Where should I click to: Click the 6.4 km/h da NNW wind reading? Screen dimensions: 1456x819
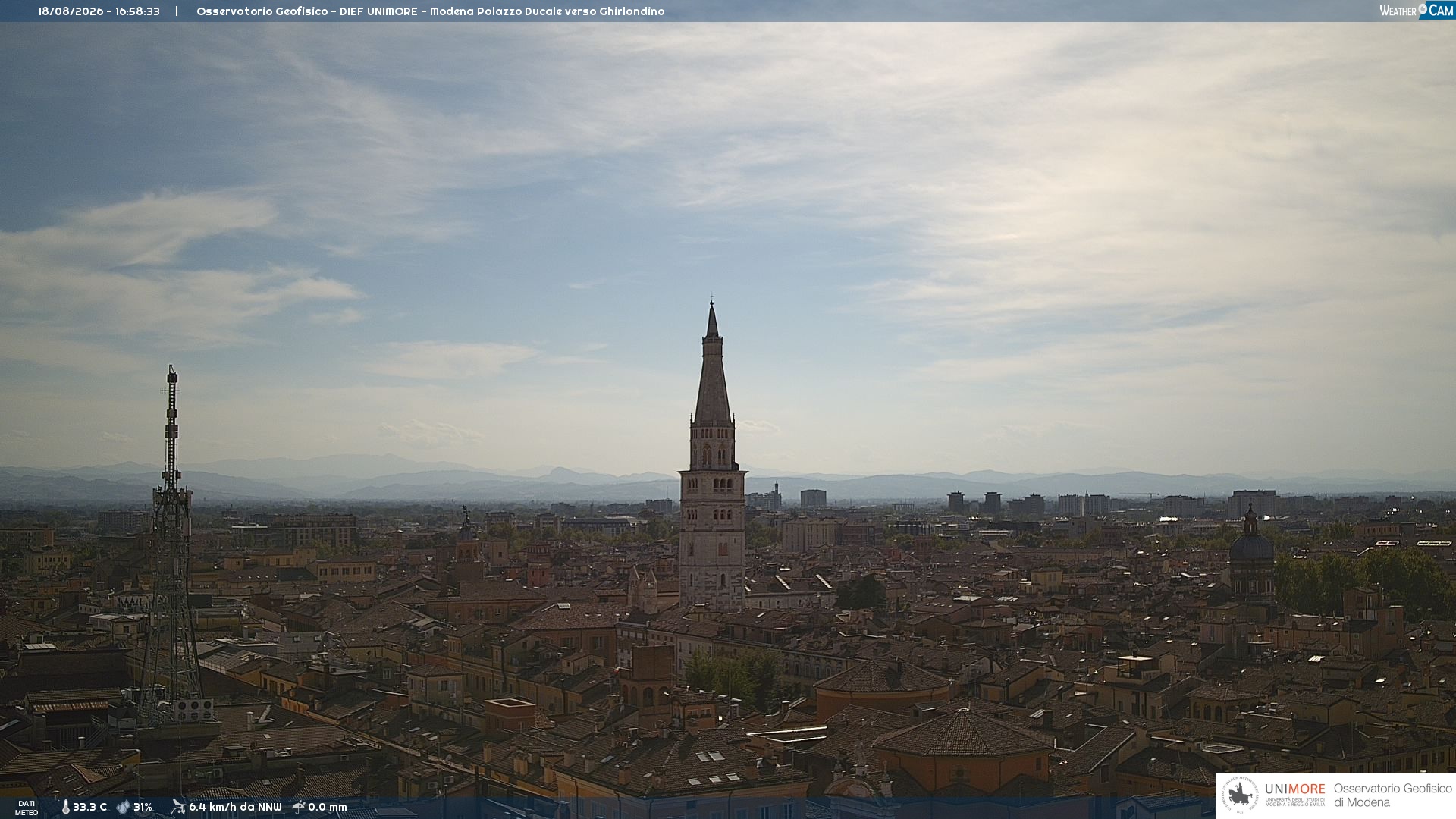235,807
